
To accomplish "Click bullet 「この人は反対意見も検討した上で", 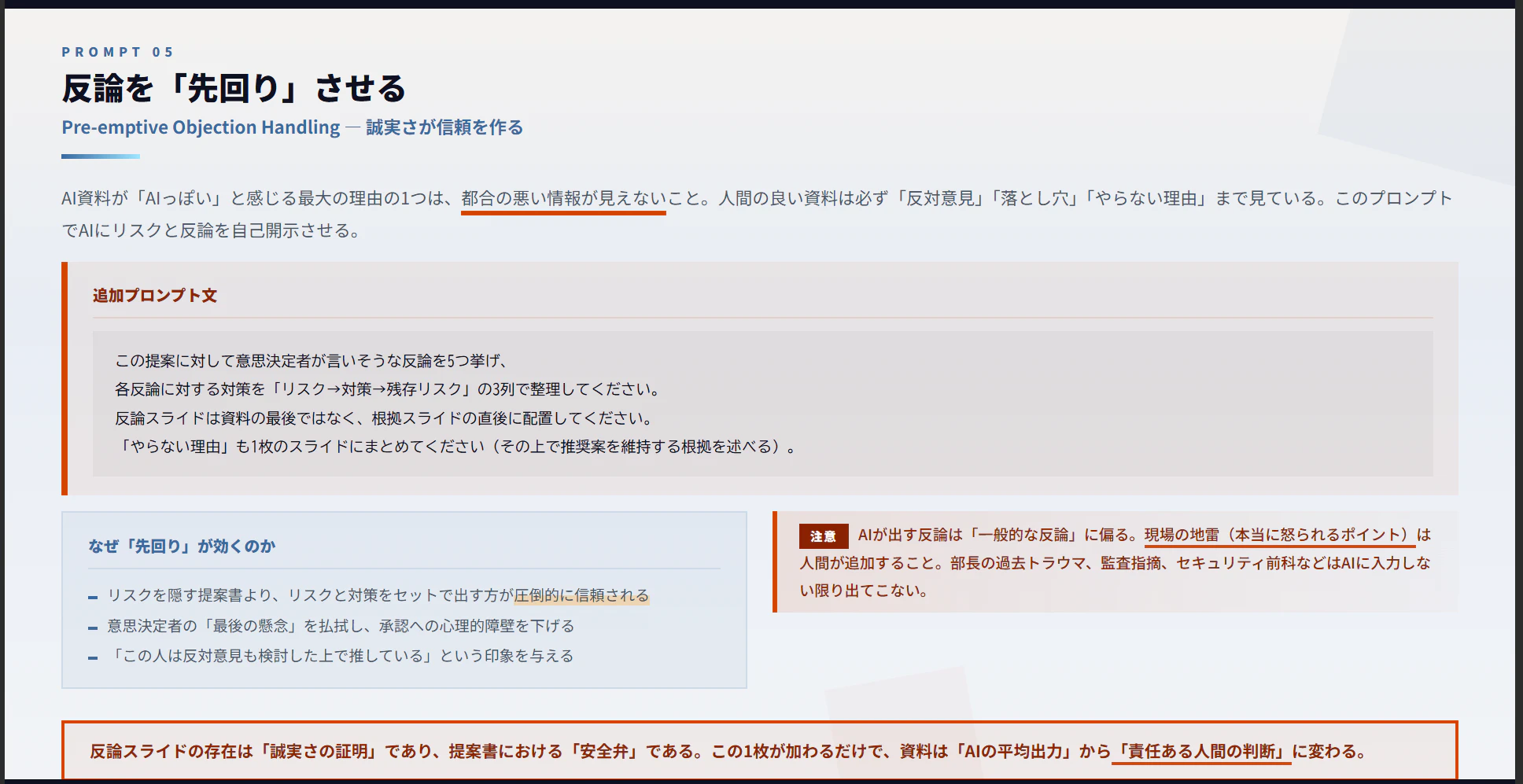I will point(341,656).
